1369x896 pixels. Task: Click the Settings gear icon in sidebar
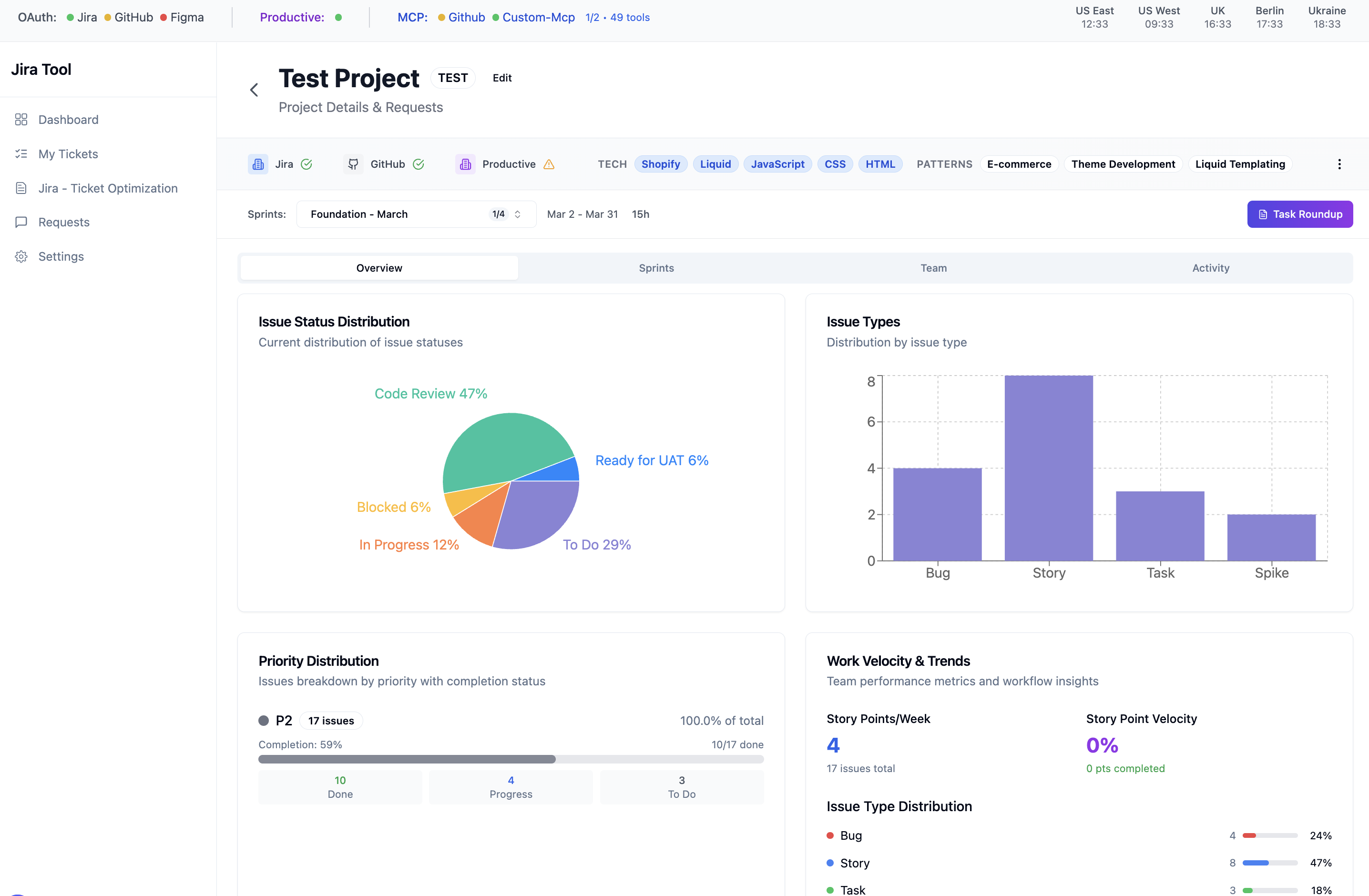click(21, 256)
